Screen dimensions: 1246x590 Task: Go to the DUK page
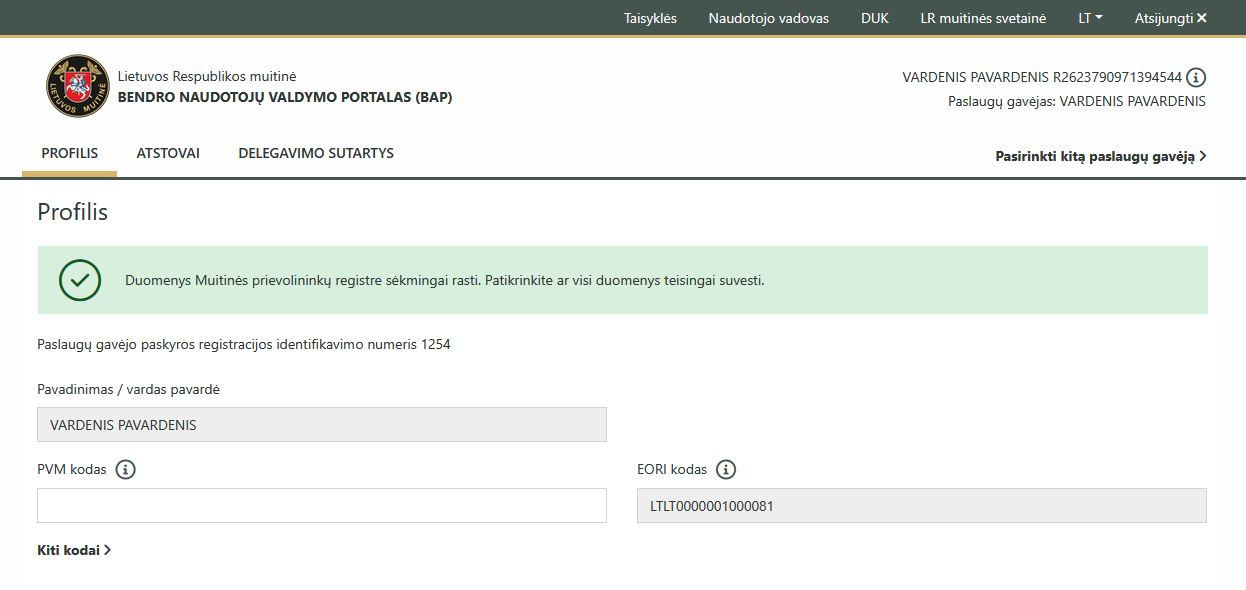coord(874,18)
